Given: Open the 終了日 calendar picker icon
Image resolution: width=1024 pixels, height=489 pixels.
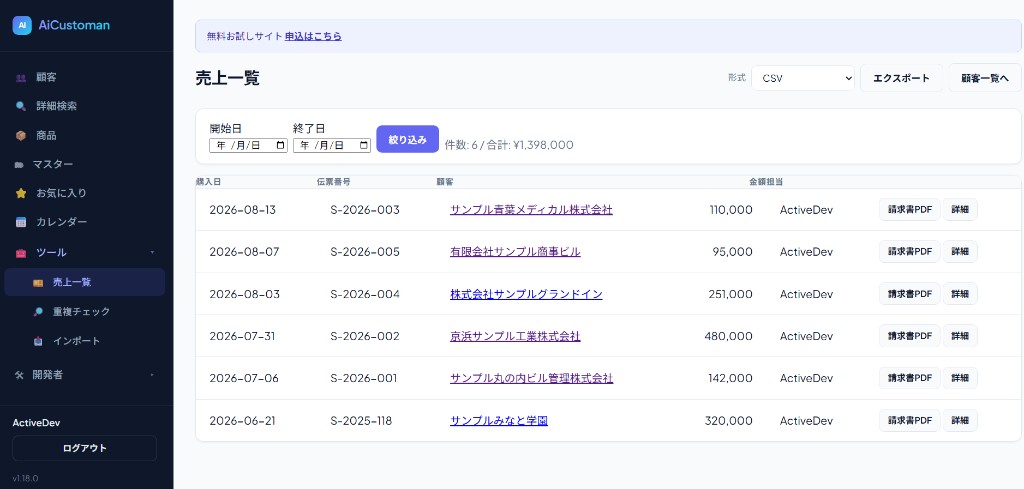Looking at the screenshot, I should (x=364, y=146).
